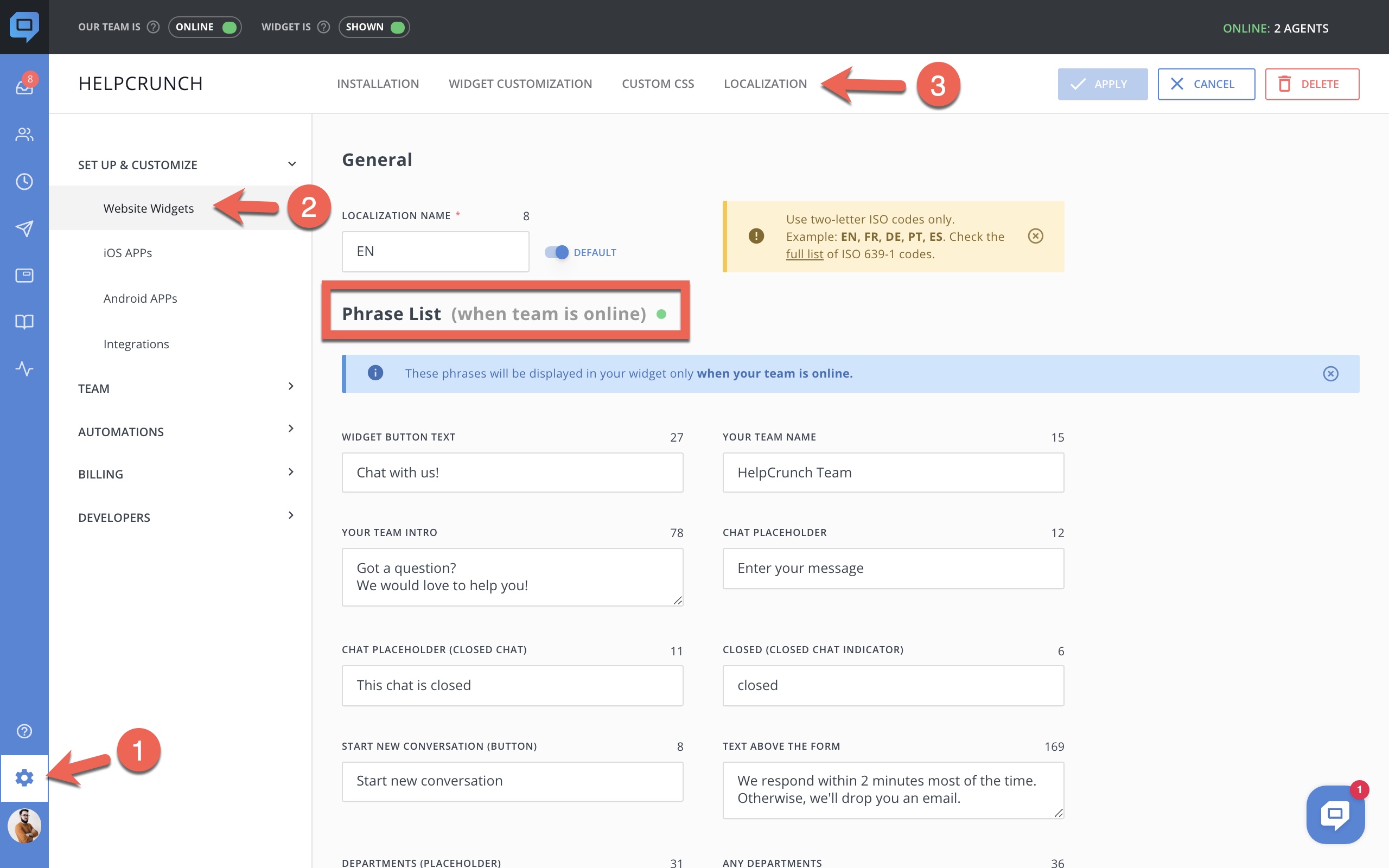Open the full list ISO codes link
The height and width of the screenshot is (868, 1389).
(x=804, y=254)
